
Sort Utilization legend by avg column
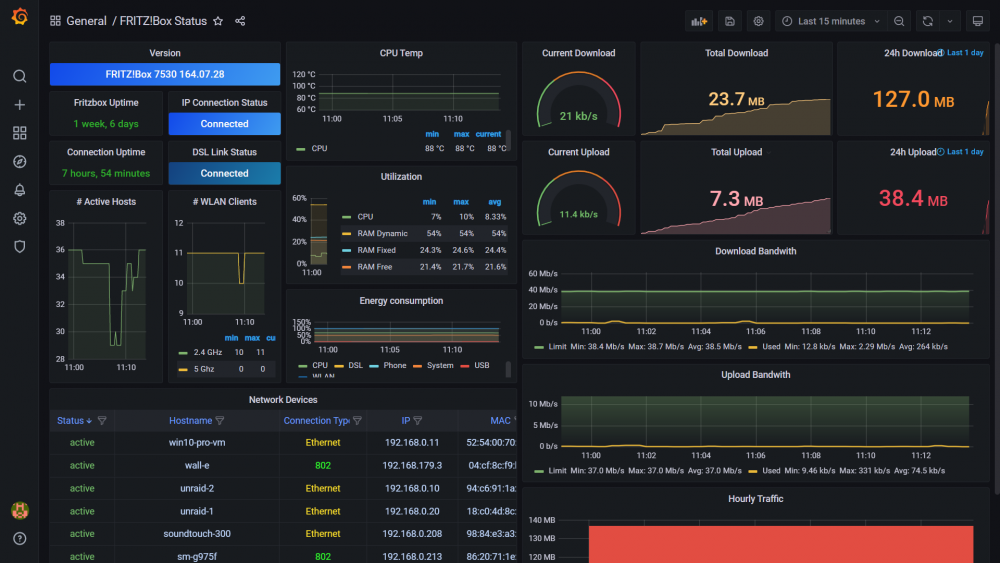(x=494, y=201)
